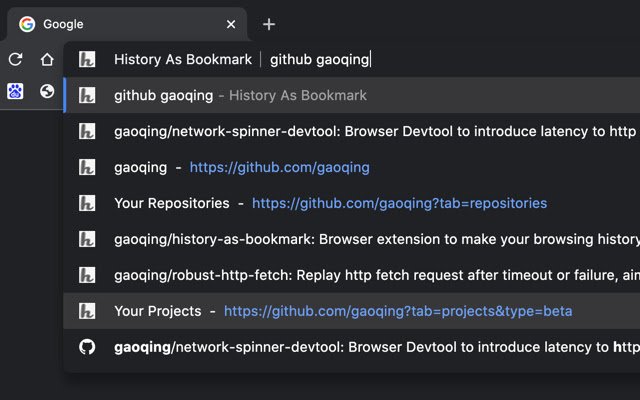Open the ?tab=projects&type=beta URL suggestion
The width and height of the screenshot is (640, 400).
398,311
